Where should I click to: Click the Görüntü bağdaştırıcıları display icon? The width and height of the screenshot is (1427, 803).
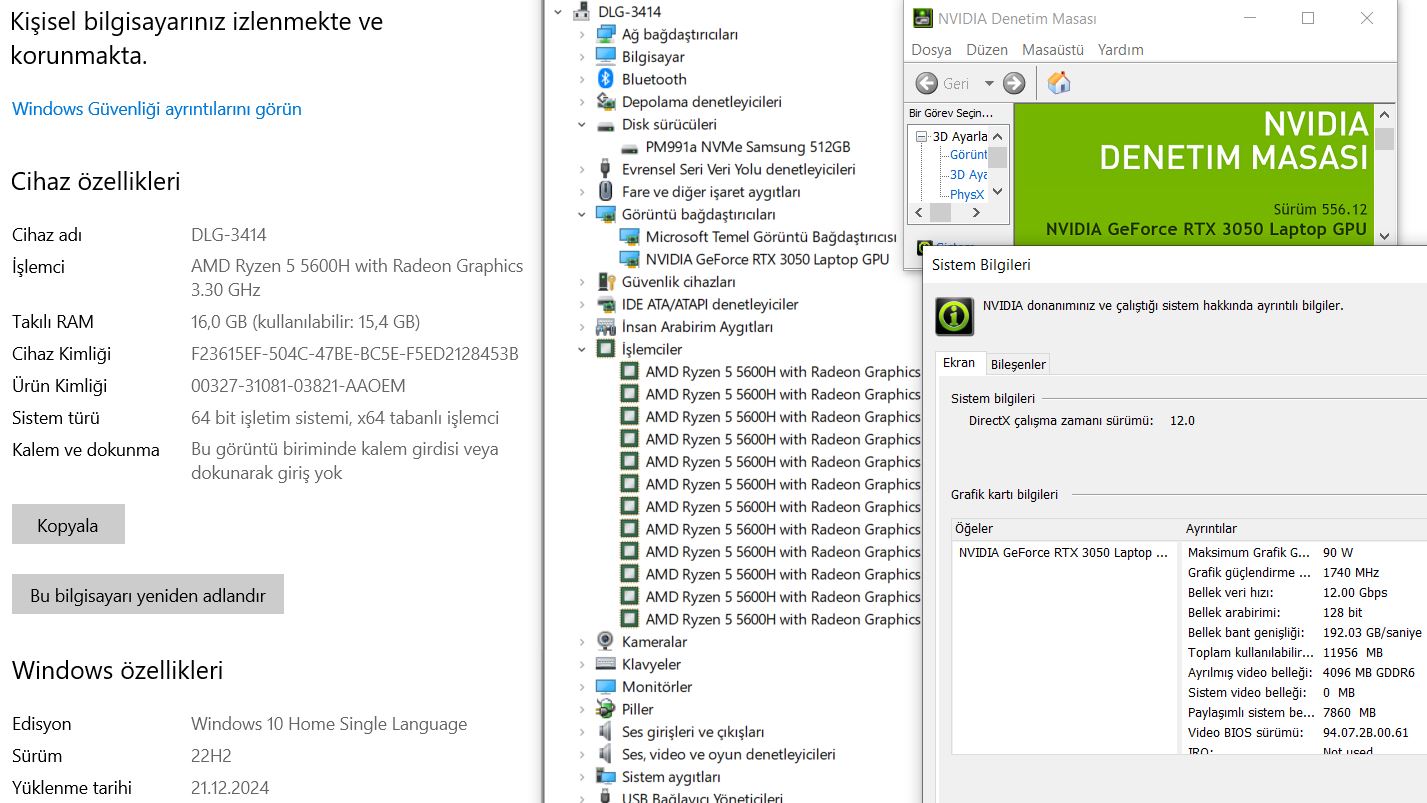605,214
